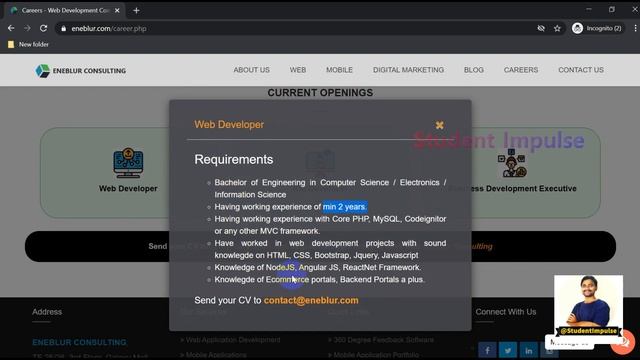The width and height of the screenshot is (640, 360).
Task: Open the DIGITAL MARKETING menu item
Action: pos(408,70)
